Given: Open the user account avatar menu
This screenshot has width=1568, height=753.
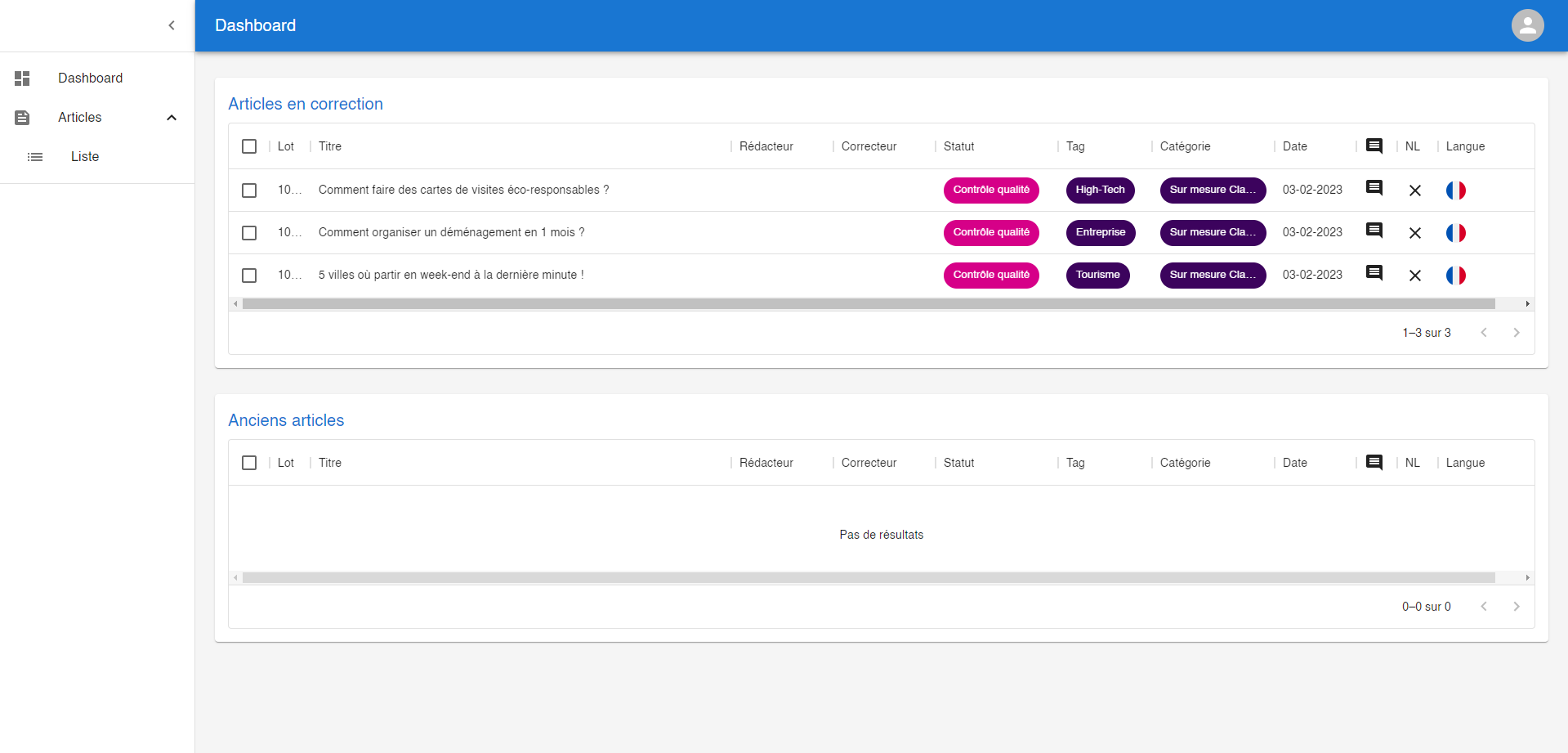Looking at the screenshot, I should click(x=1527, y=25).
